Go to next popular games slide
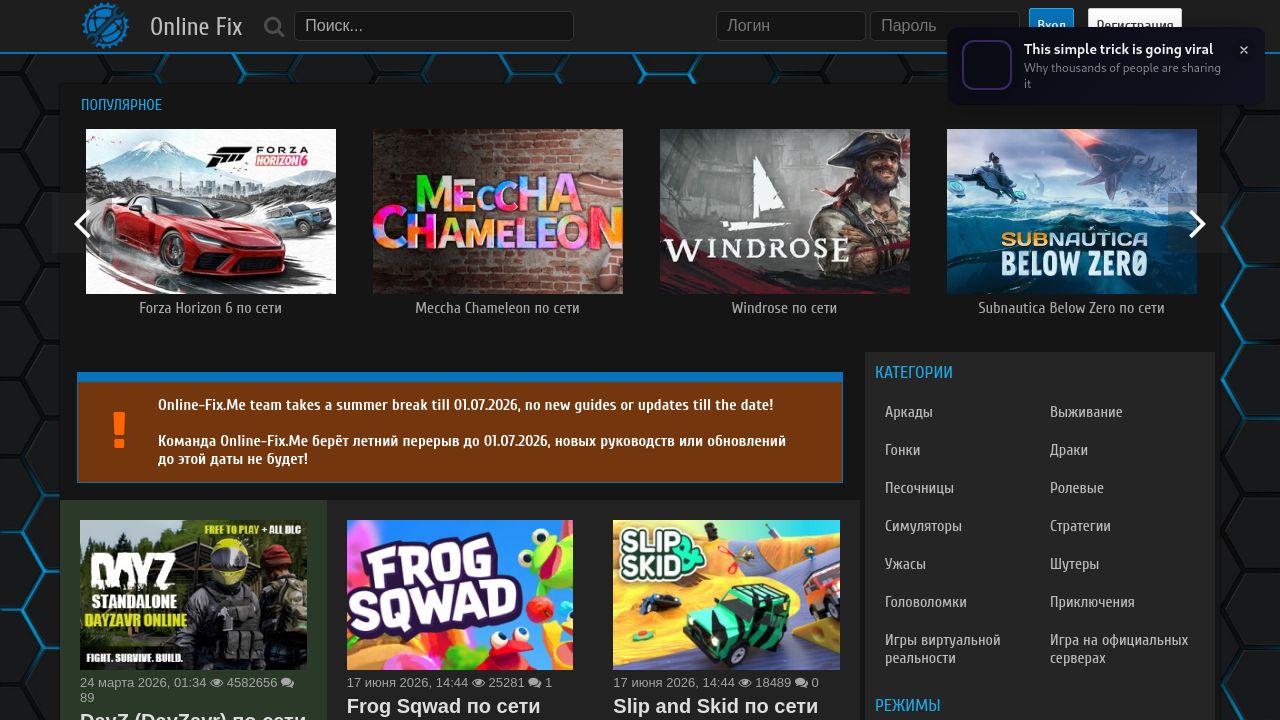Image resolution: width=1280 pixels, height=720 pixels. [x=1197, y=224]
